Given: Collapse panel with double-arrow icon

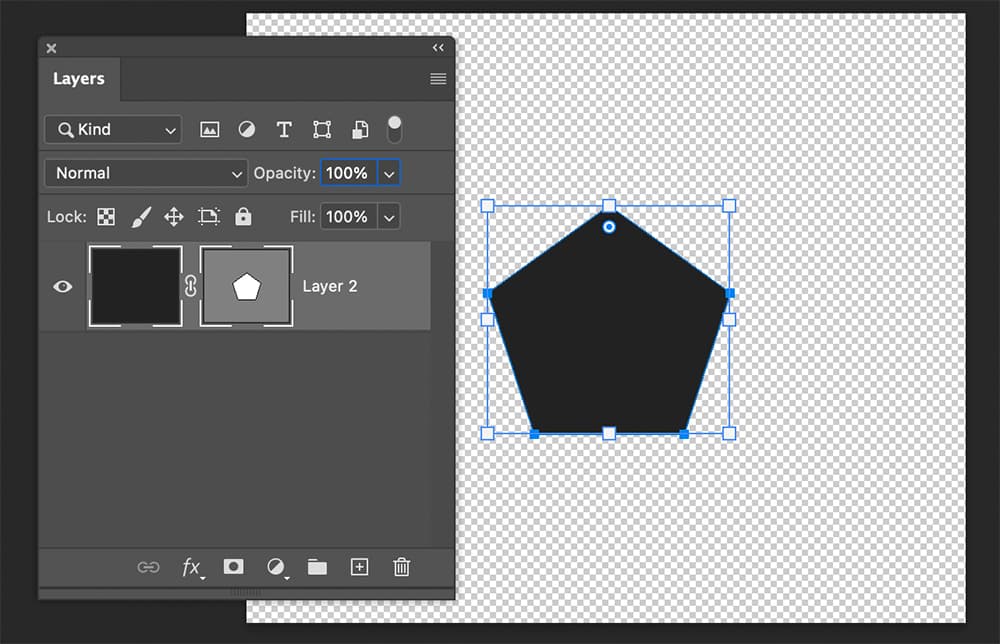Looking at the screenshot, I should point(438,48).
